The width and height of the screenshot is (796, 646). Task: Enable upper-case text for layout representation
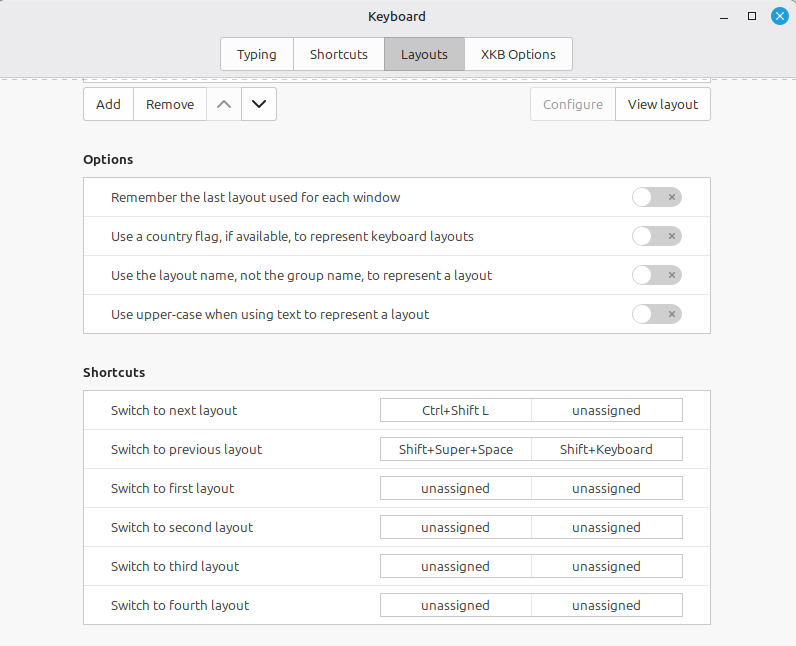point(656,314)
